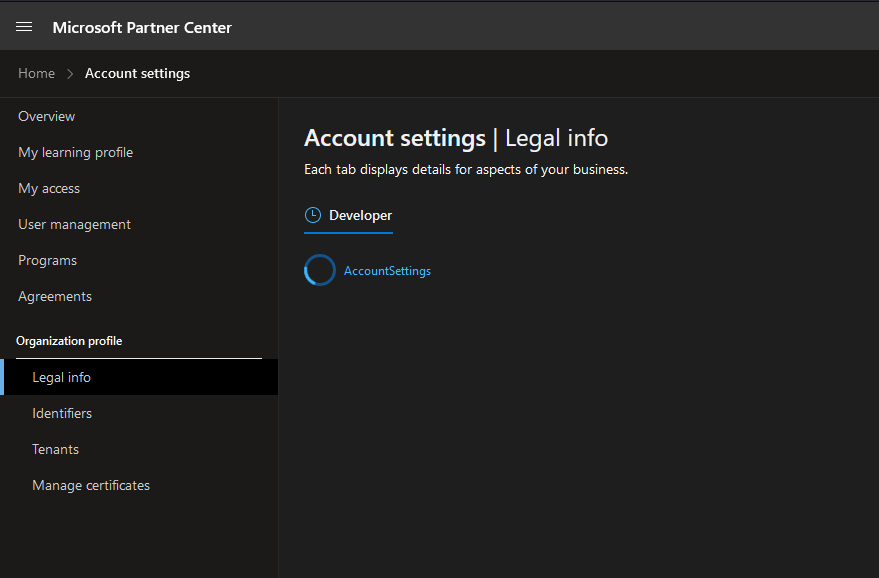Viewport: 879px width, 578px height.
Task: View the Tenants page
Action: pos(55,449)
